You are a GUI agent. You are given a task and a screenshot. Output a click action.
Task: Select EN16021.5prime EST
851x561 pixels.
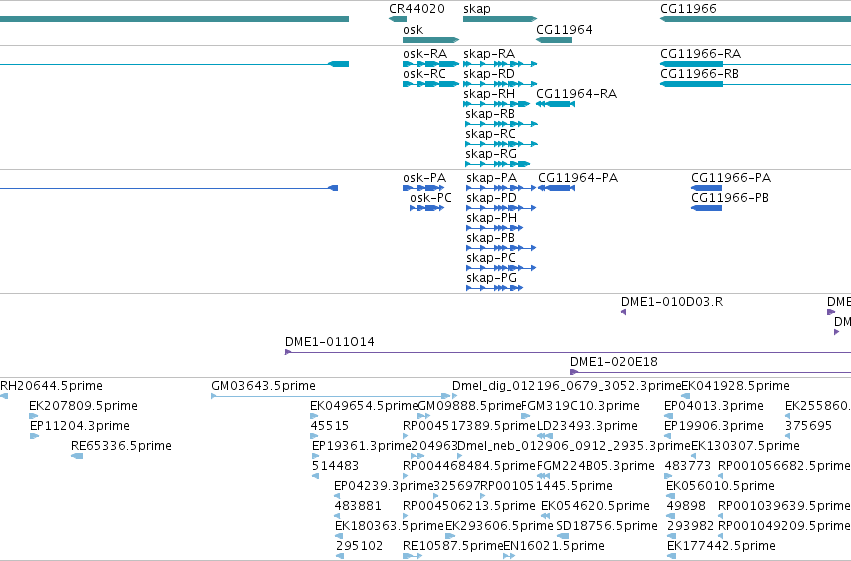point(509,556)
